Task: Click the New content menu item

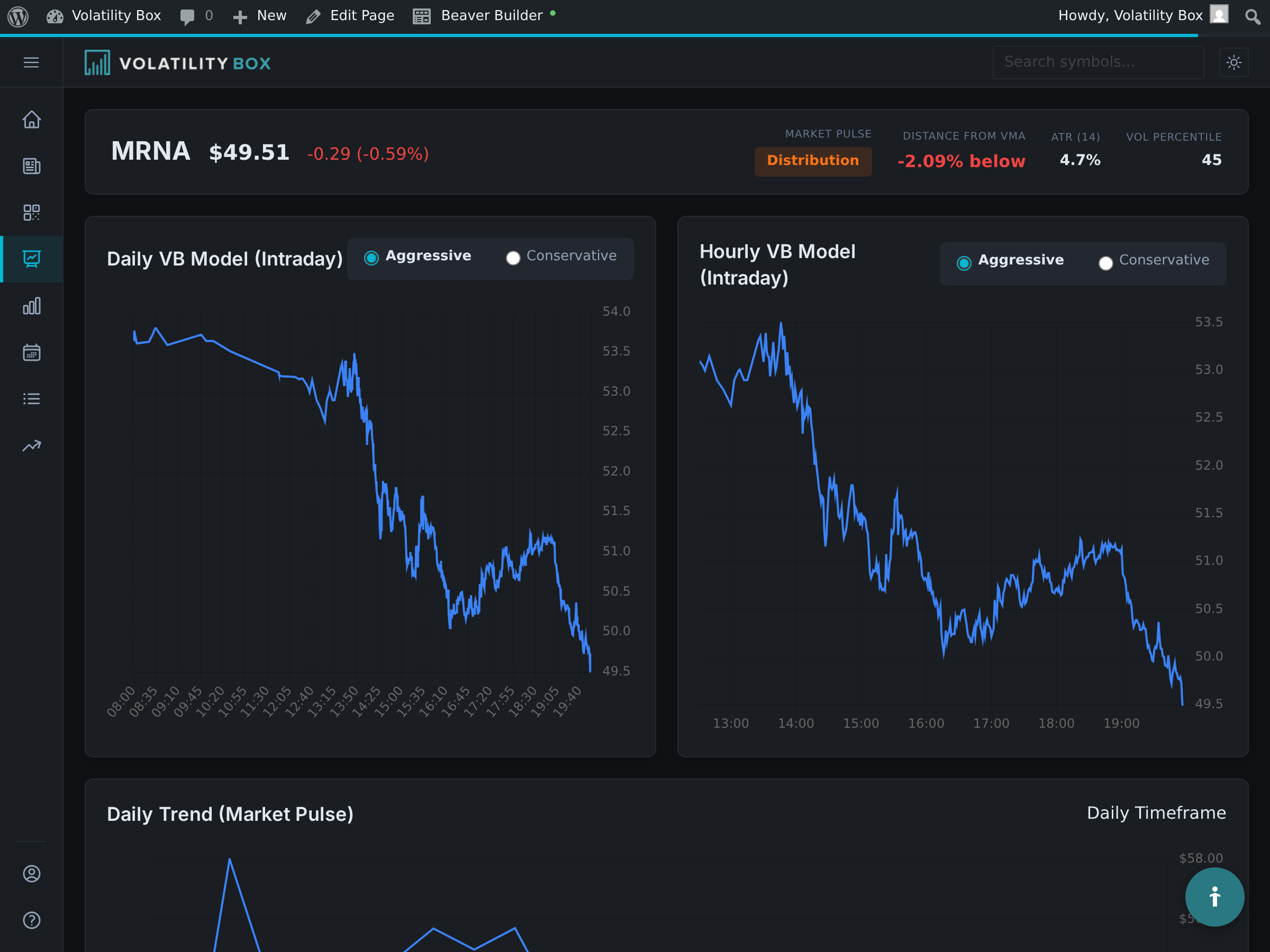Action: (x=259, y=16)
